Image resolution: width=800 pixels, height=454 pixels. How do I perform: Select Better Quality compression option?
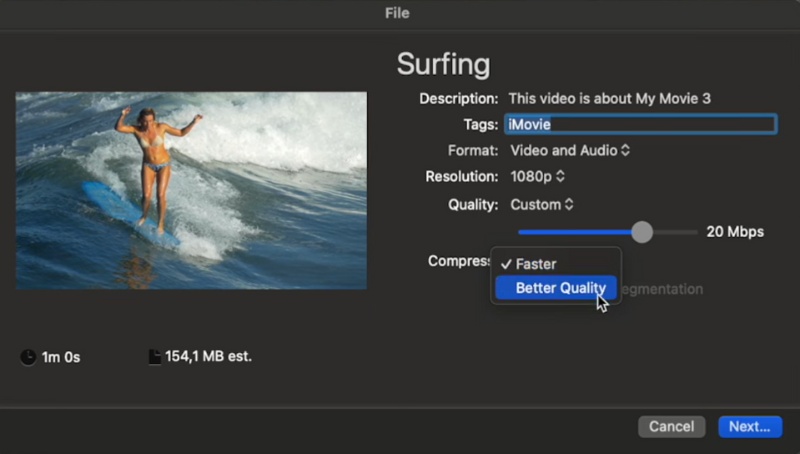[x=560, y=289]
